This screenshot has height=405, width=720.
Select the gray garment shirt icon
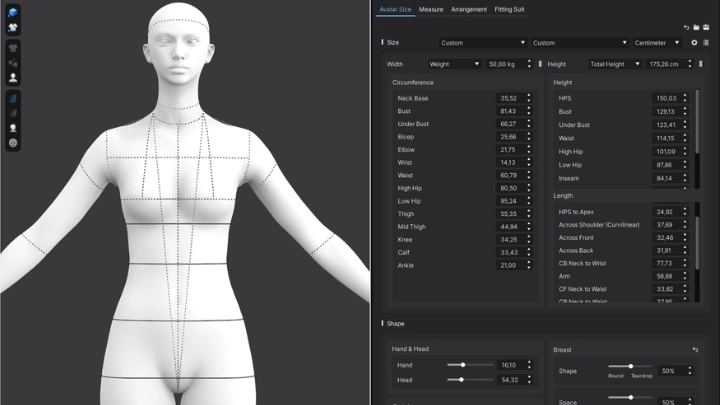(13, 48)
